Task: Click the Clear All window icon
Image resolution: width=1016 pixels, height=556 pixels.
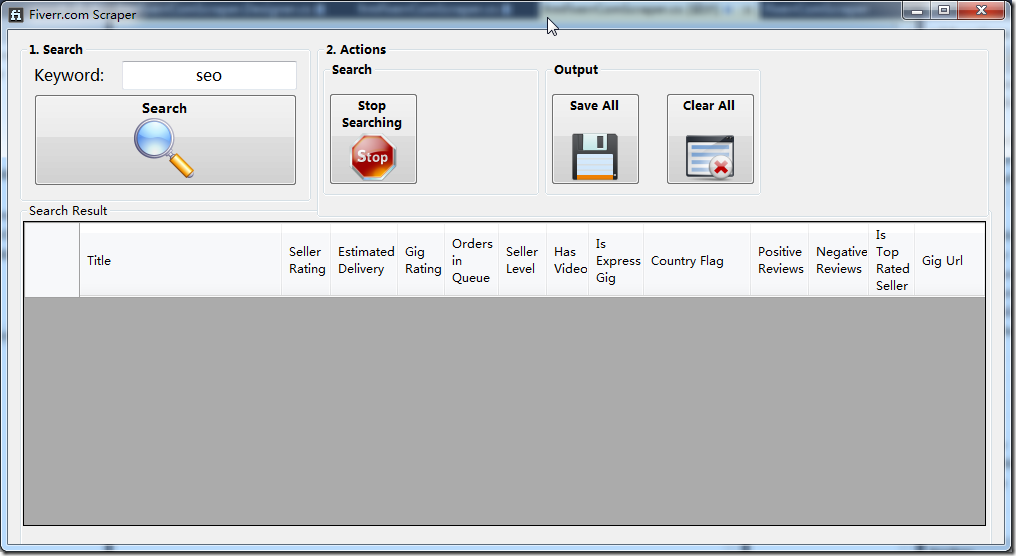Action: point(710,157)
